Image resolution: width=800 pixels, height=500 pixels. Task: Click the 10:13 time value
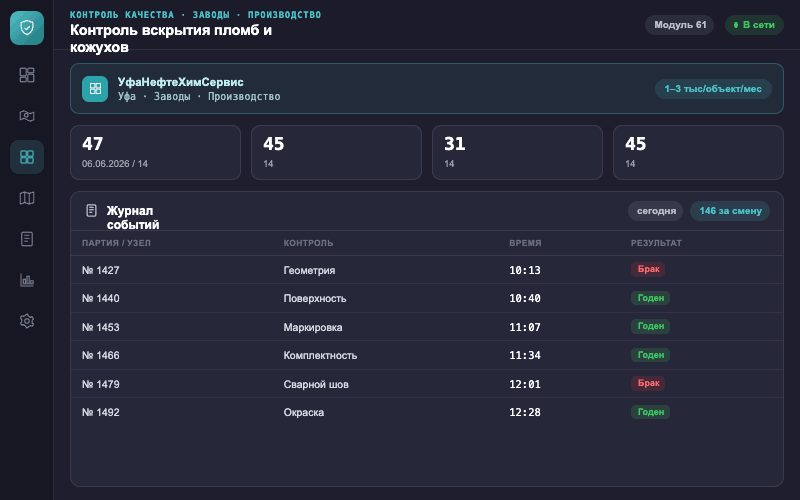524,270
